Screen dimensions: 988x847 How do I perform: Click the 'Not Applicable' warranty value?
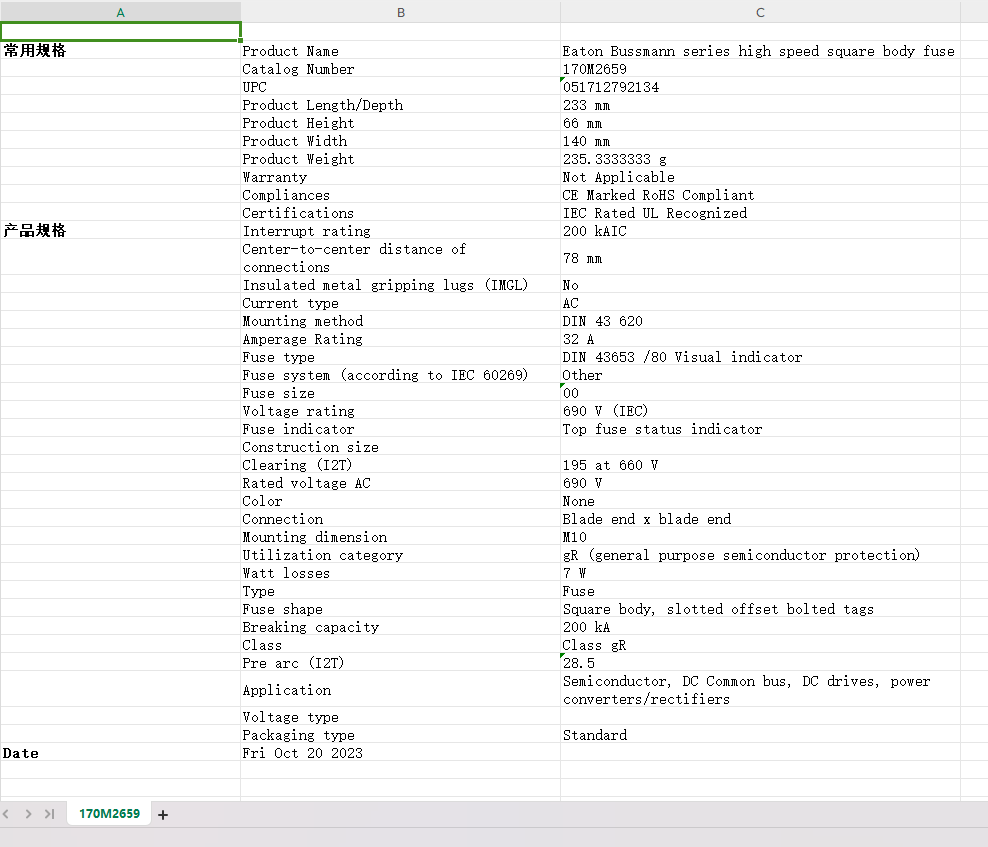(x=760, y=177)
